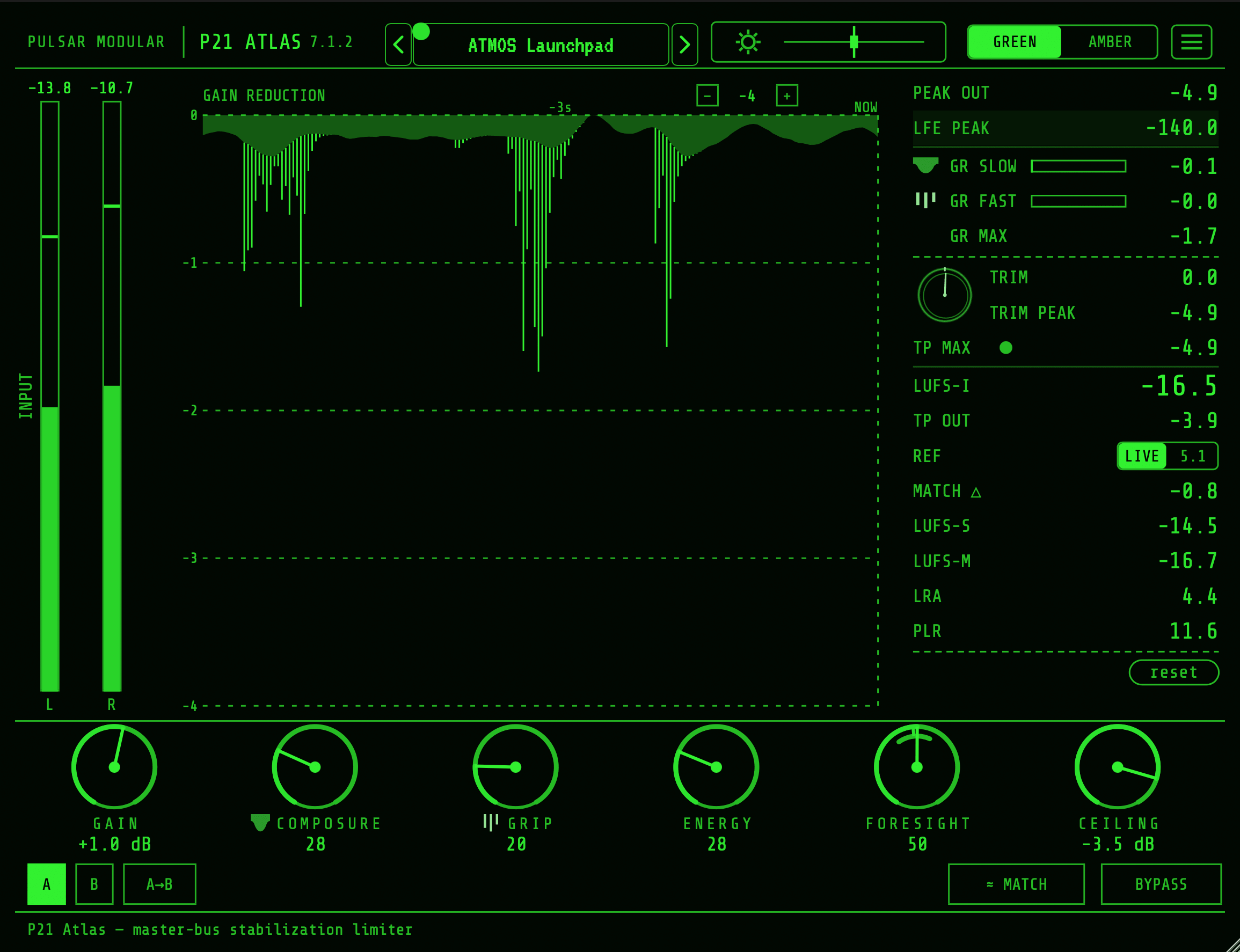Click the preset modified indicator dot
This screenshot has height=952, width=1240.
(421, 31)
